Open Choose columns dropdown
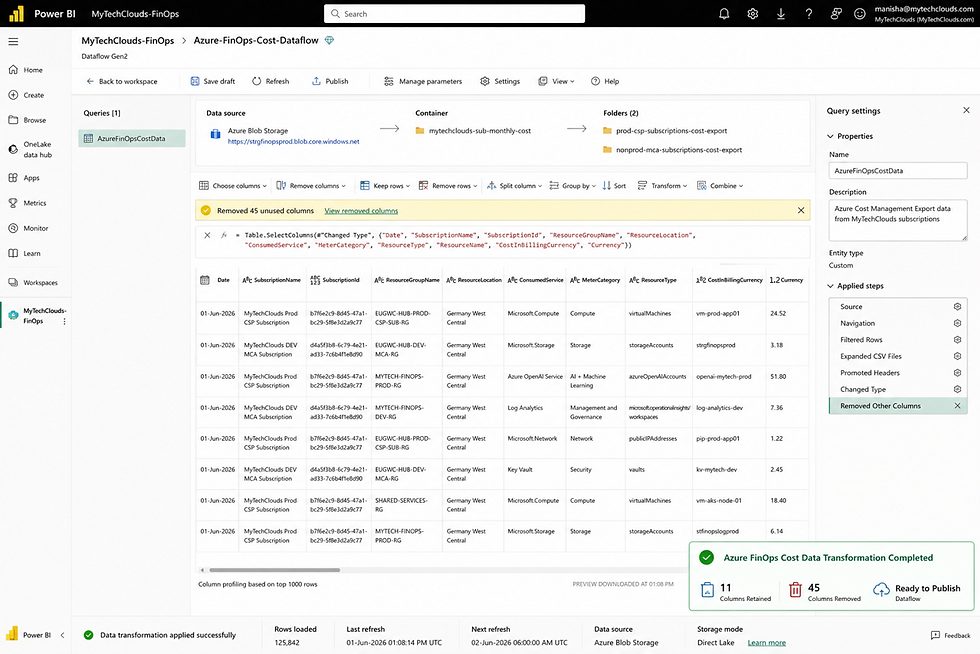This screenshot has height=654, width=980. point(233,186)
